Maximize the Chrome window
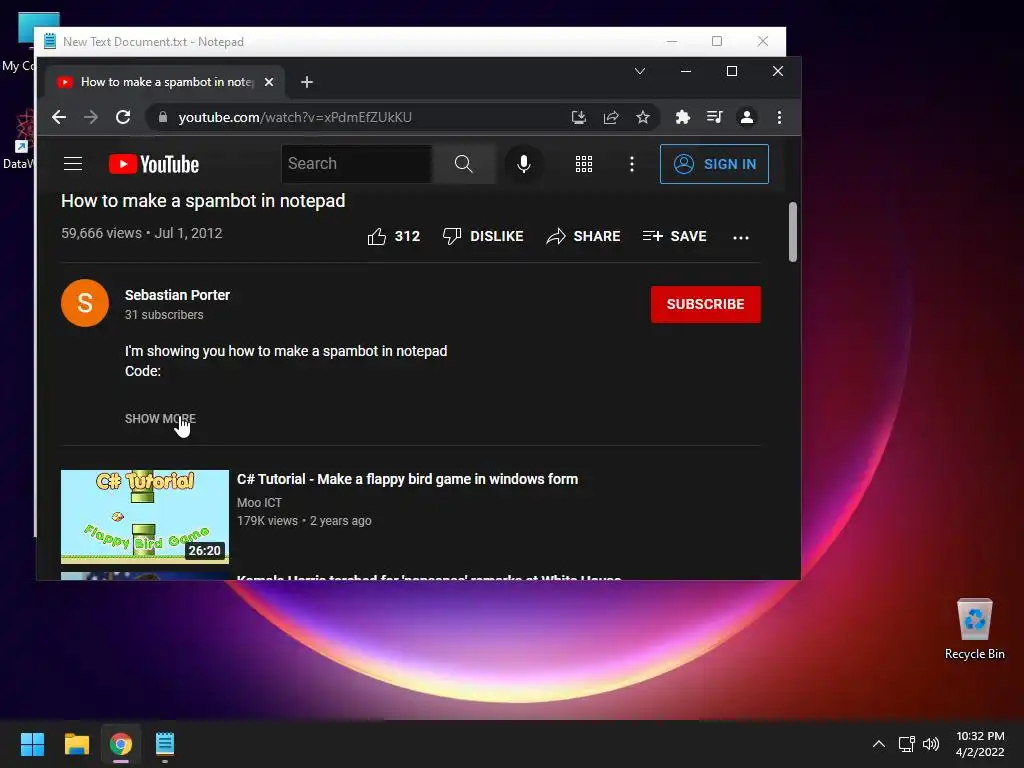This screenshot has width=1024, height=768. click(x=731, y=71)
